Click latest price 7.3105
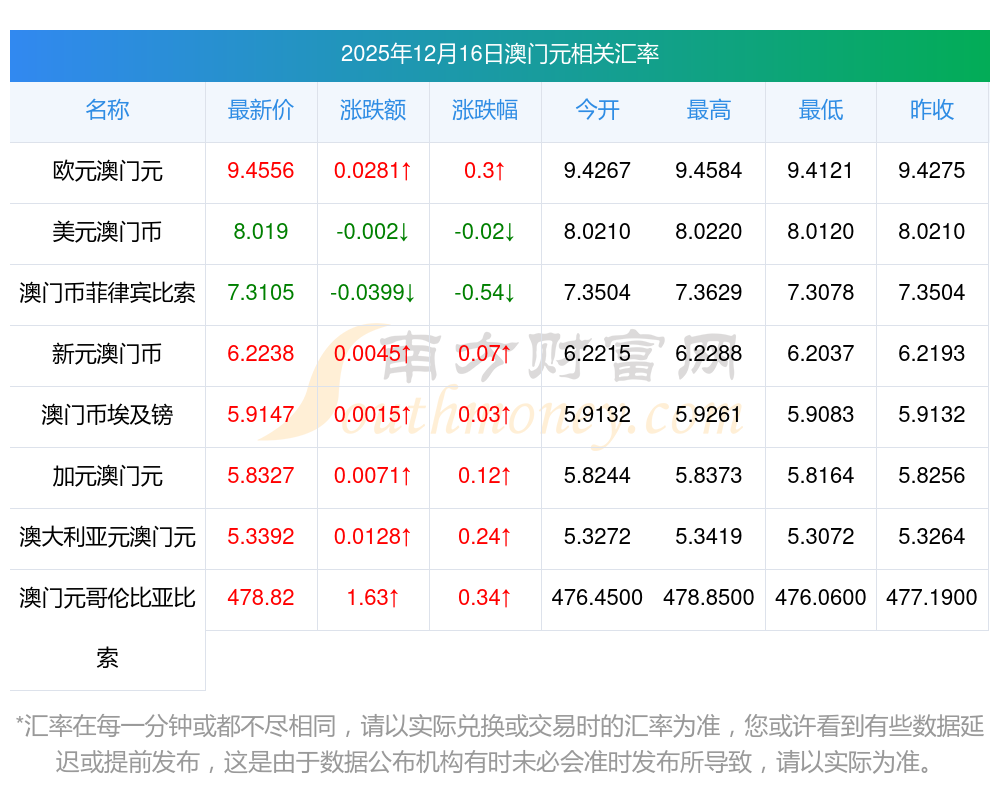This screenshot has height=793, width=1000. [261, 292]
